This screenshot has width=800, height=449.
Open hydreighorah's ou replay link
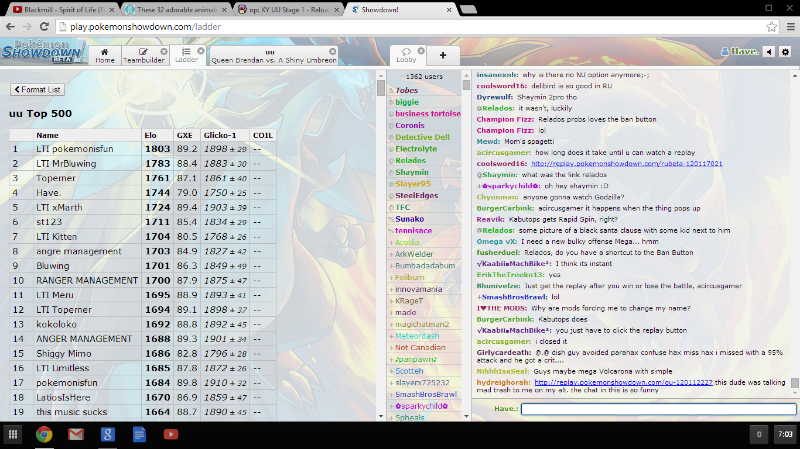623,382
